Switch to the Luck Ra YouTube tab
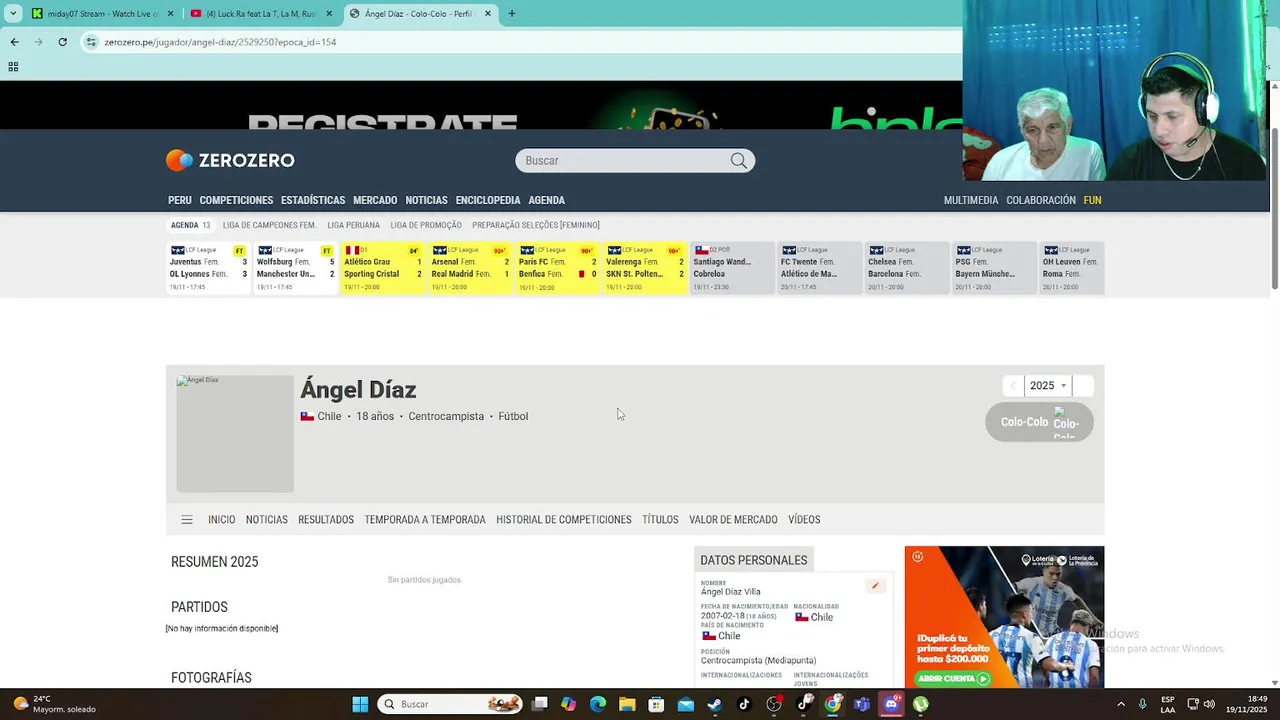The height and width of the screenshot is (720, 1280). point(262,14)
